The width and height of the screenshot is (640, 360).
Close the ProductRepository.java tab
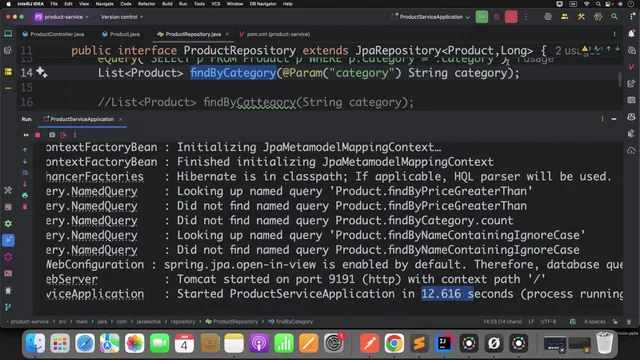[x=227, y=34]
